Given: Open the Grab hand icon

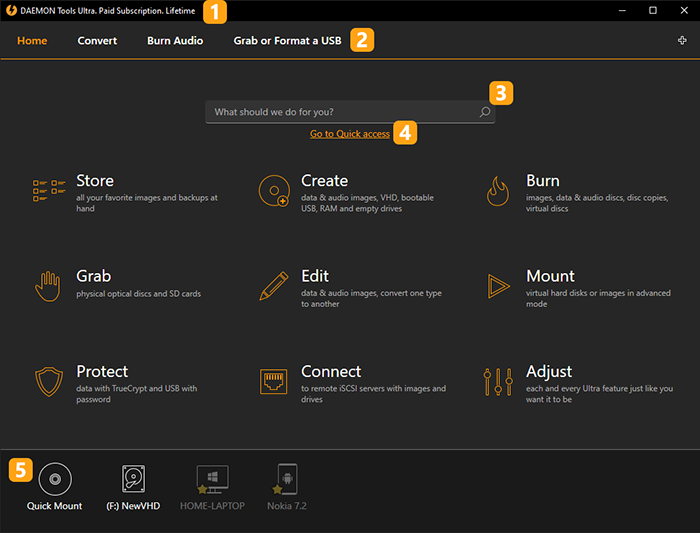Looking at the screenshot, I should pos(48,287).
